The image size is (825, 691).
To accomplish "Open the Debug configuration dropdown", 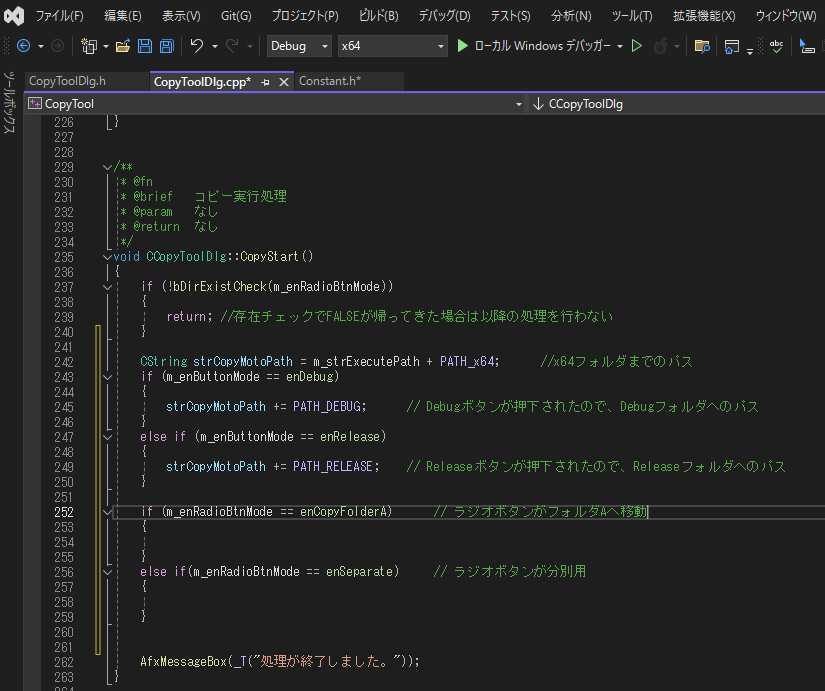I will click(299, 46).
